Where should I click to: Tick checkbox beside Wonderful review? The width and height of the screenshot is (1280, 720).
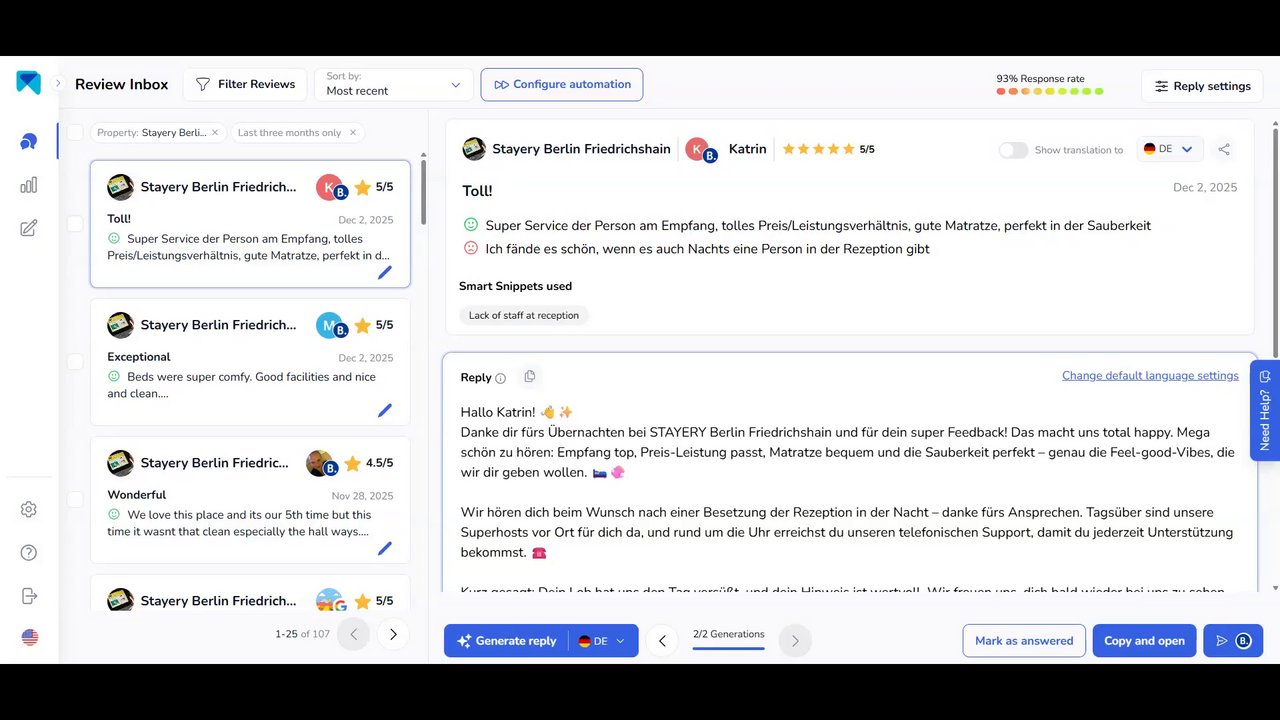point(75,499)
